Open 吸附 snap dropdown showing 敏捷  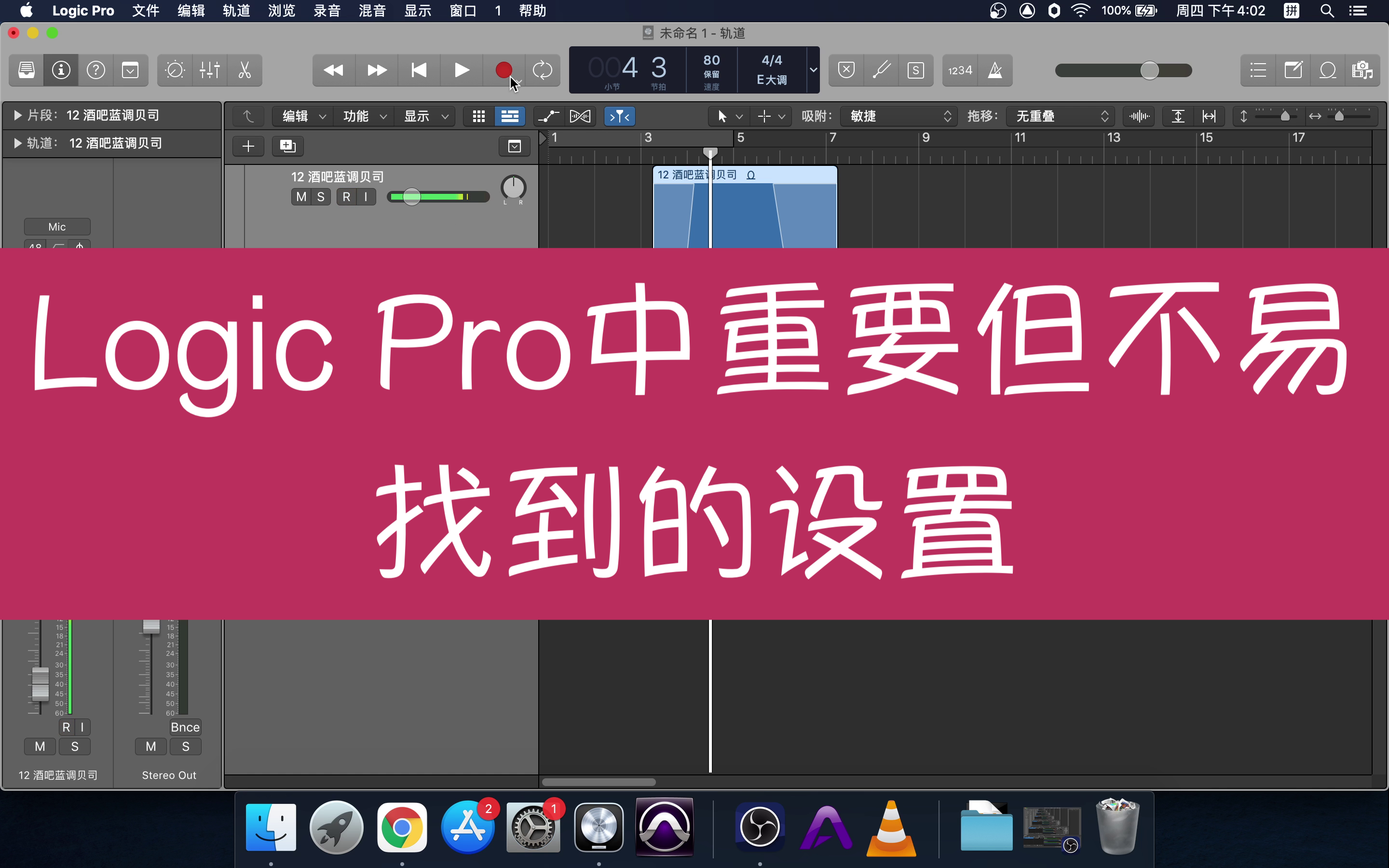898,116
